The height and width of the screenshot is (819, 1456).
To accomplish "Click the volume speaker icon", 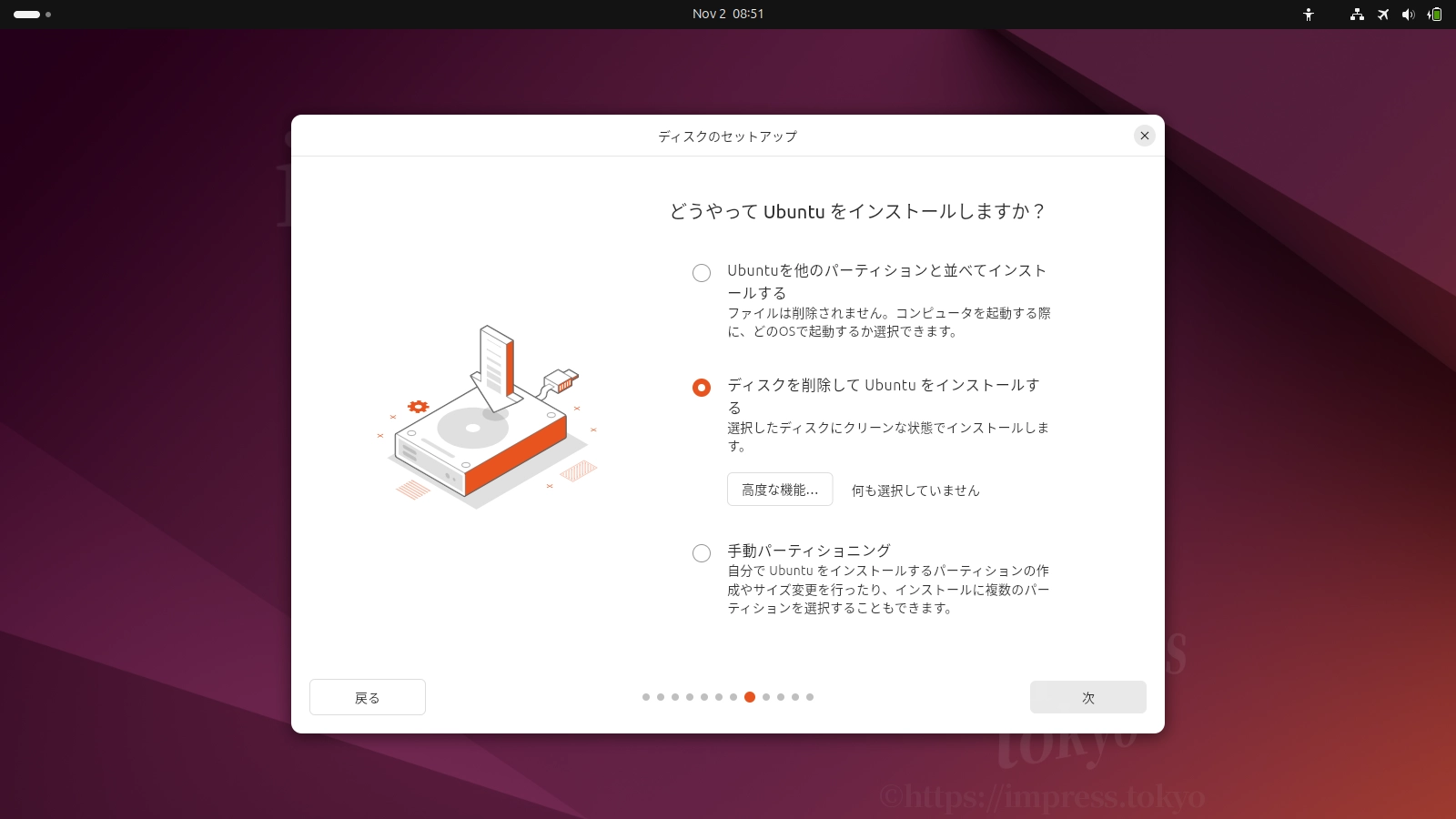I will [1409, 15].
